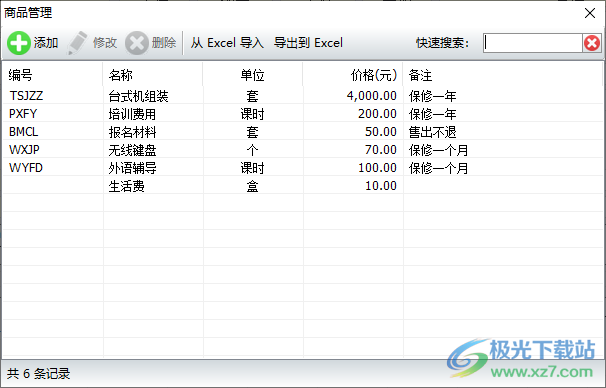Click the 4,000.00 price cell
This screenshot has width=606, height=388.
click(372, 96)
